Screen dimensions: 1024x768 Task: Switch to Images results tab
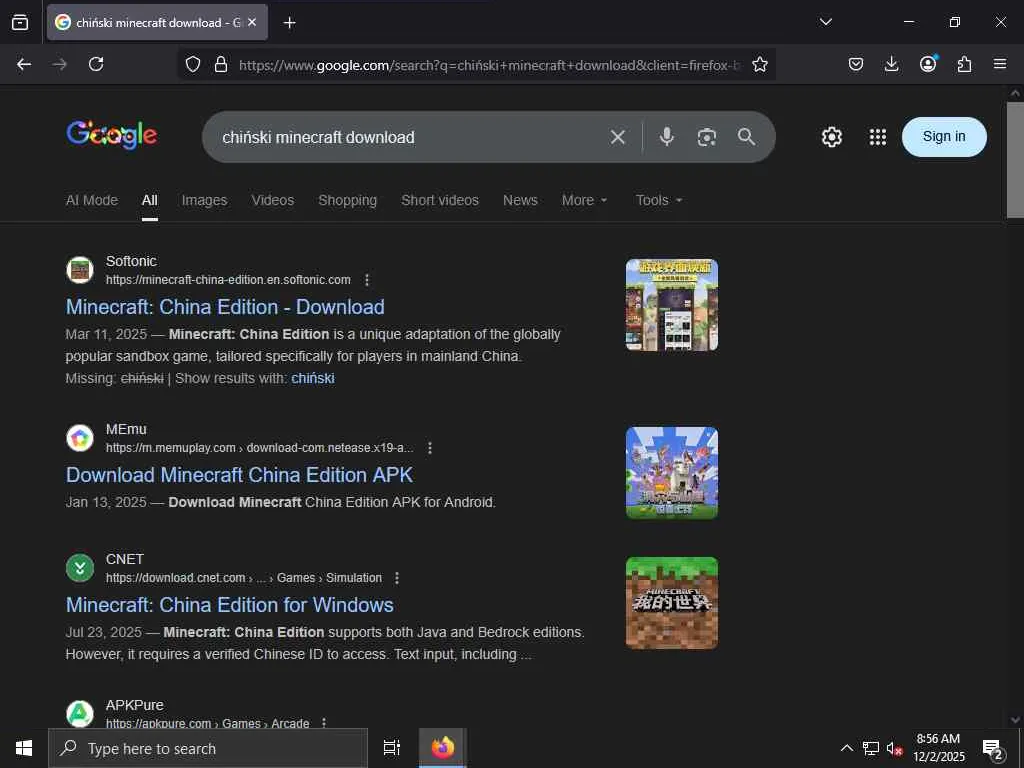(204, 200)
